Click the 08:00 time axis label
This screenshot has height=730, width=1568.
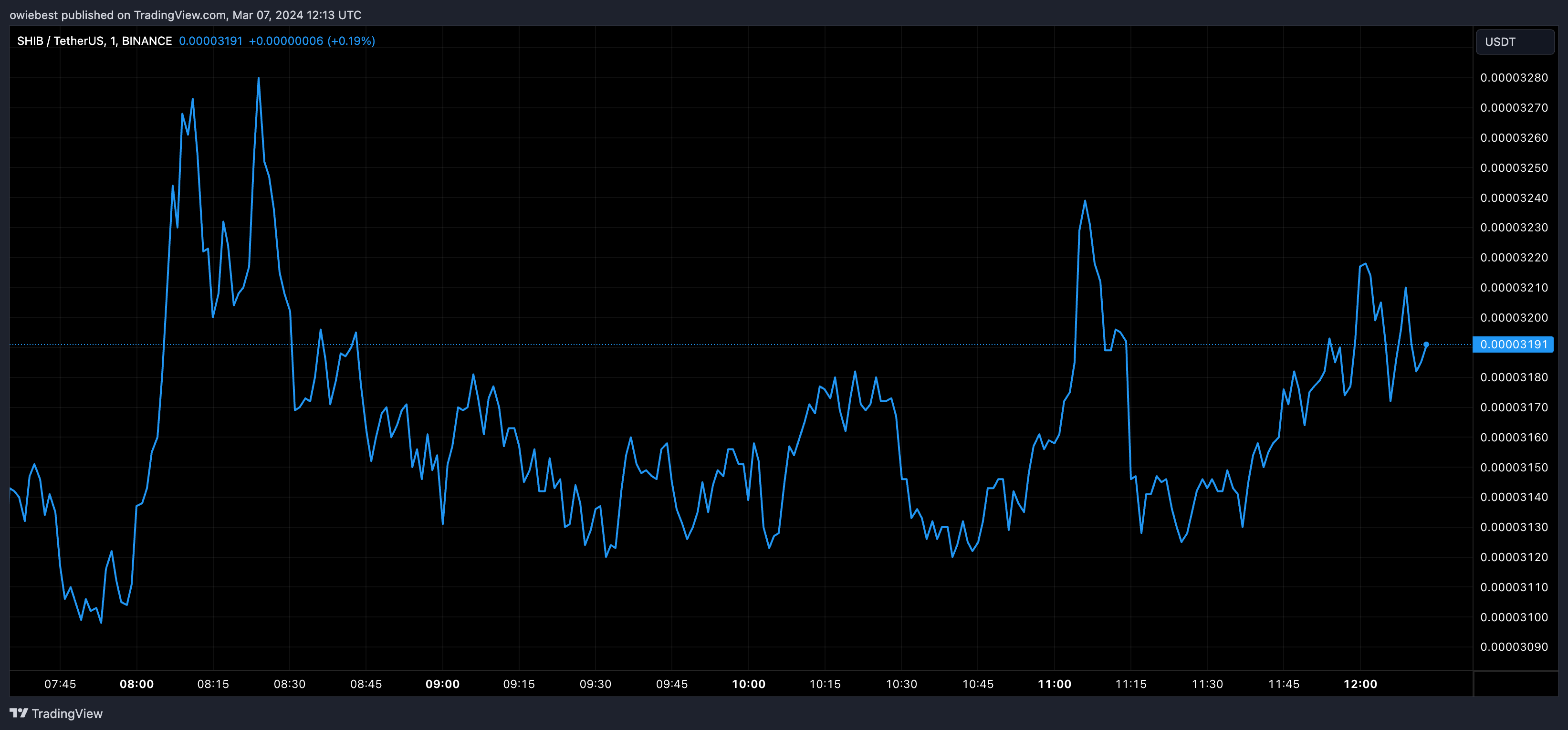pyautogui.click(x=136, y=684)
